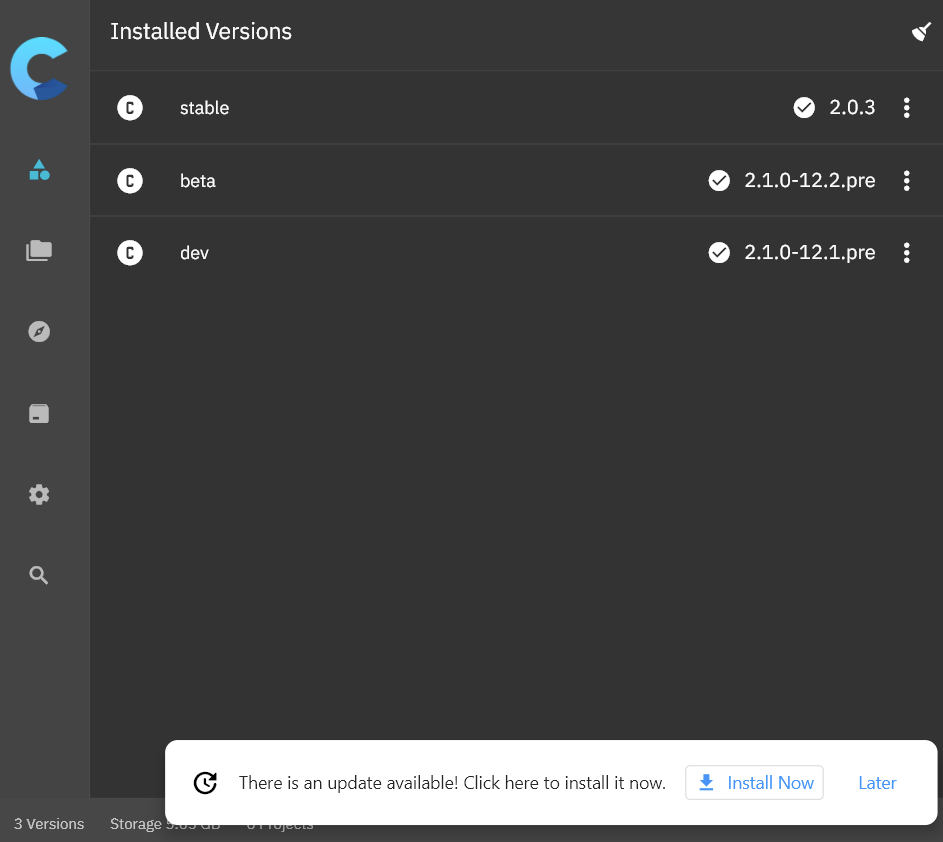This screenshot has height=842, width=943.
Task: Click the cleanup broom icon
Action: [921, 32]
